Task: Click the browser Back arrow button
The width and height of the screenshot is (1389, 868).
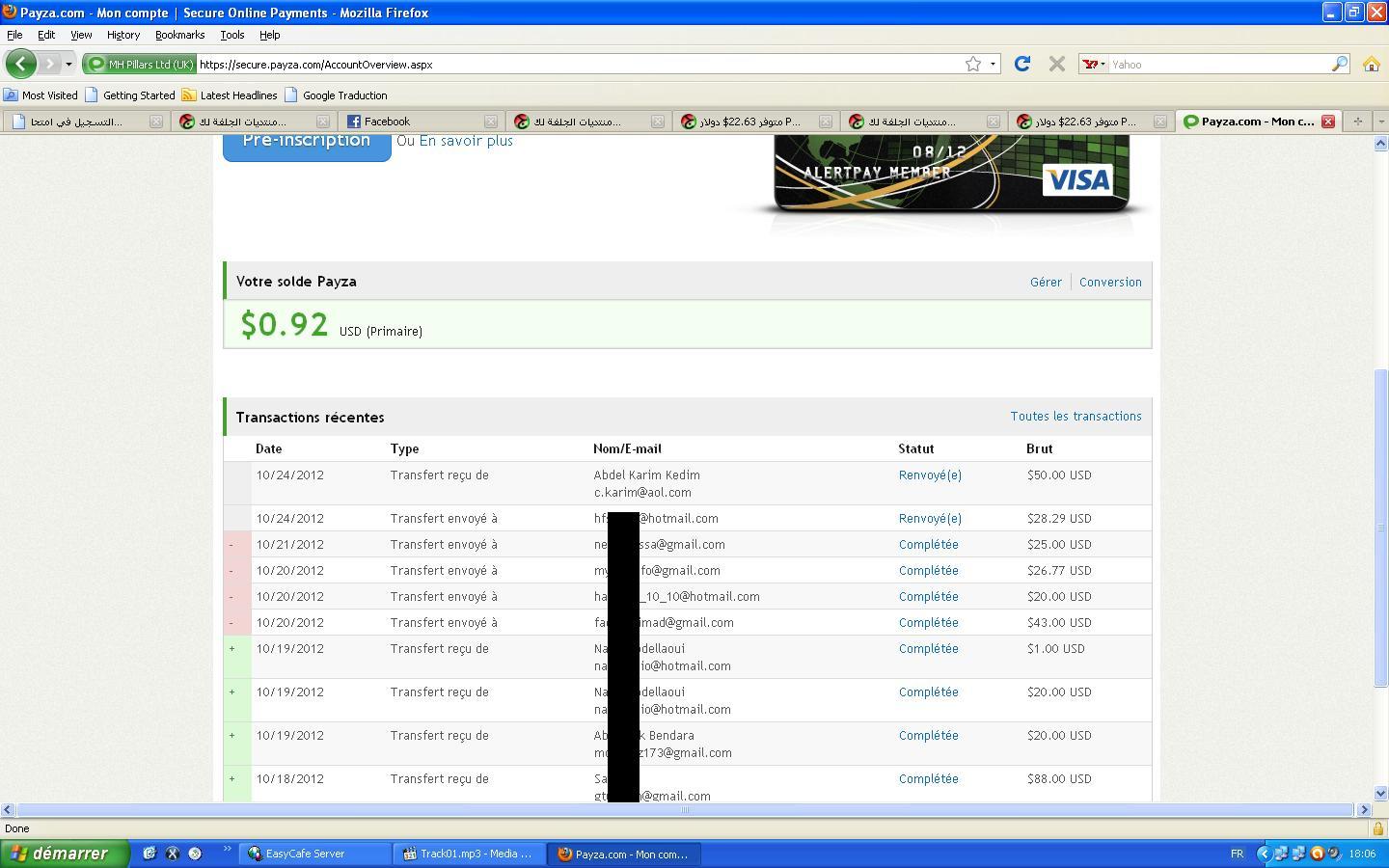Action: coord(21,64)
